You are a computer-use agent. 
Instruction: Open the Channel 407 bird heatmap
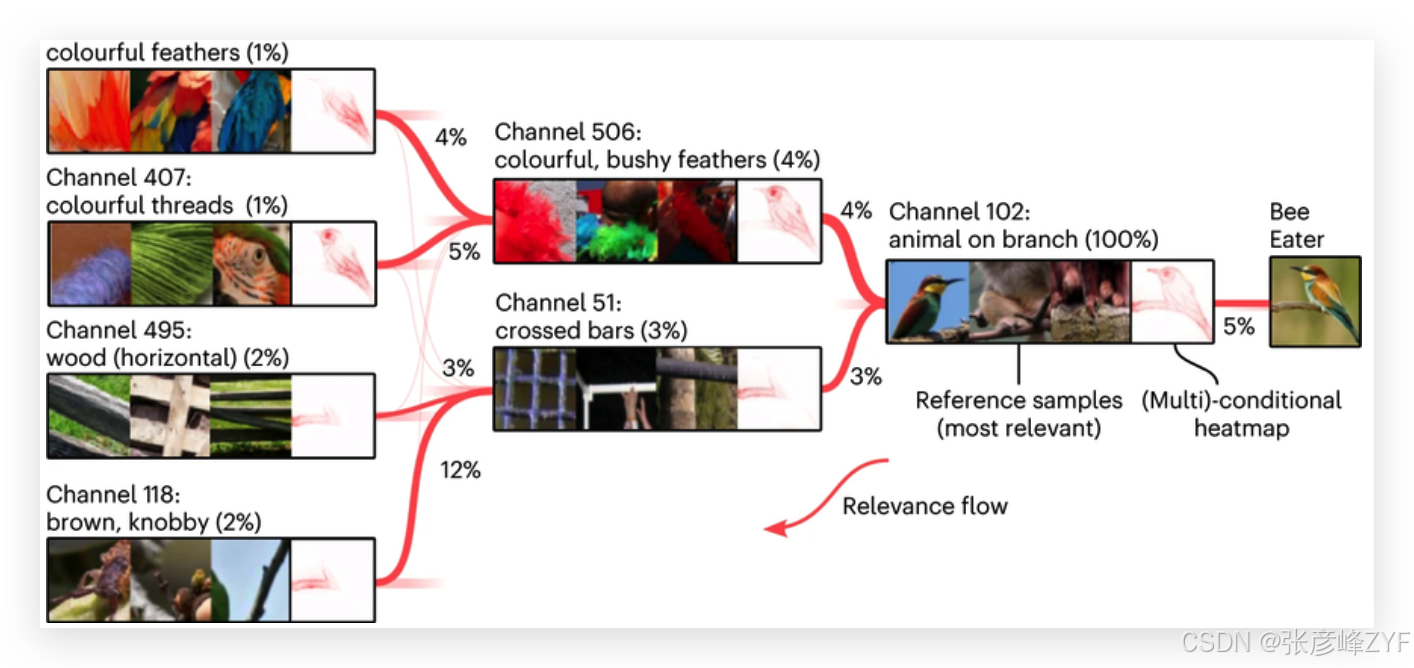click(x=333, y=263)
